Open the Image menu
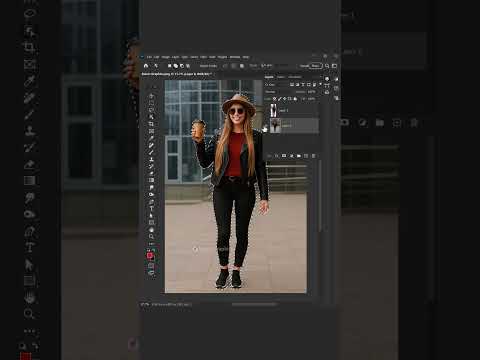 click(166, 57)
